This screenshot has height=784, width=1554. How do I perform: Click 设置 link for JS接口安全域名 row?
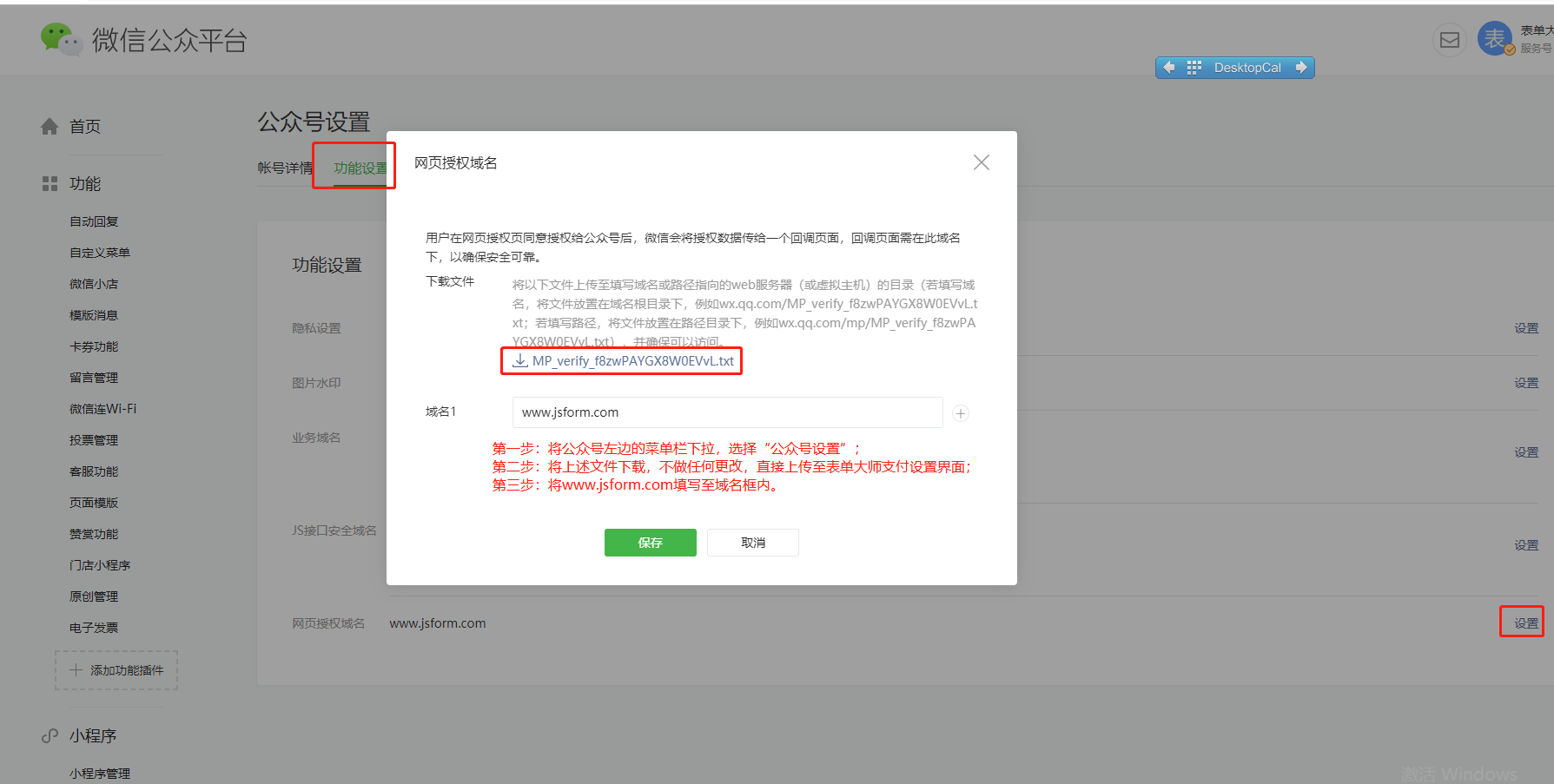point(1526,545)
